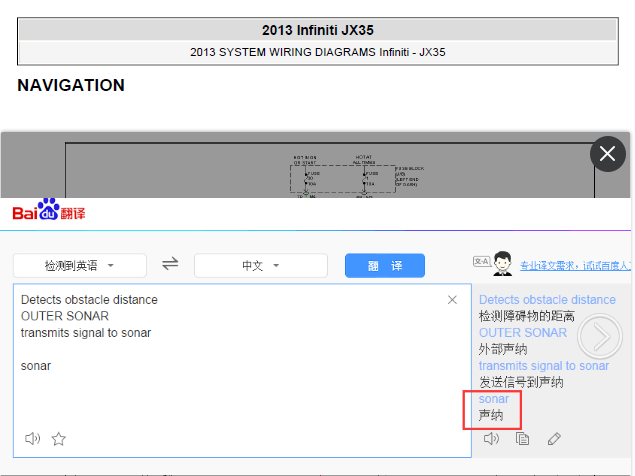The width and height of the screenshot is (635, 476).
Task: Click the translated text 发送信号到声纳
Action: click(521, 382)
